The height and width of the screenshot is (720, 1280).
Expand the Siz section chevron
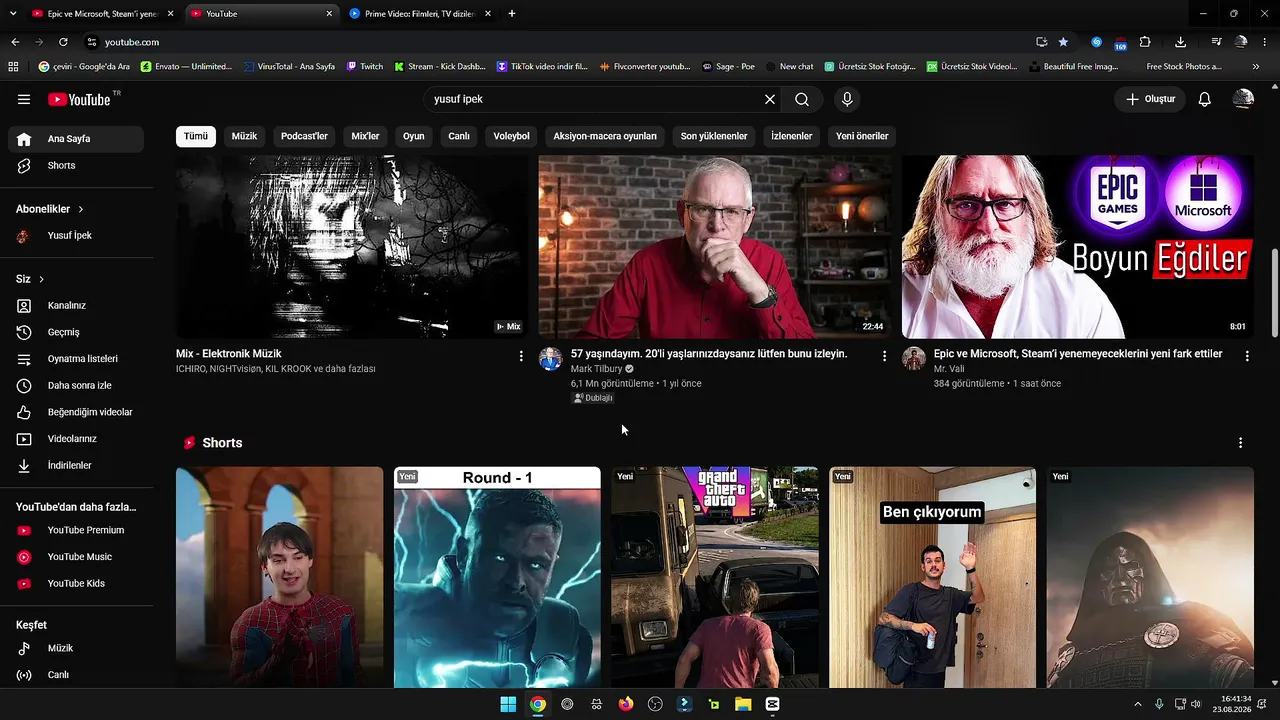click(x=42, y=279)
